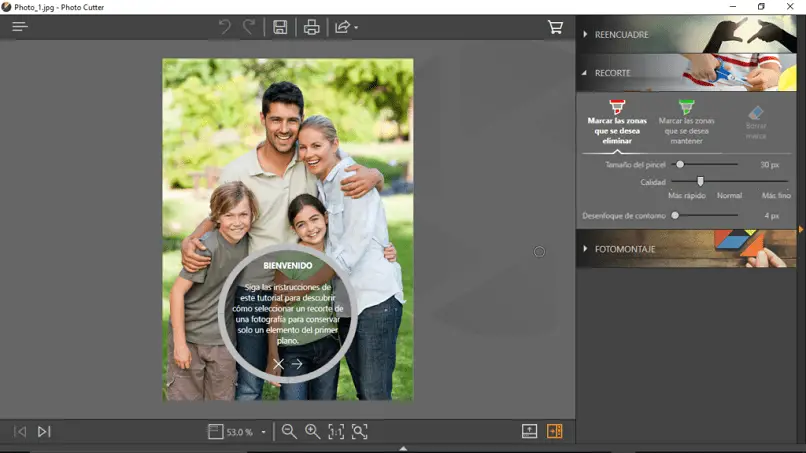Select the red marker to mark zones to eliminate

pos(617,122)
